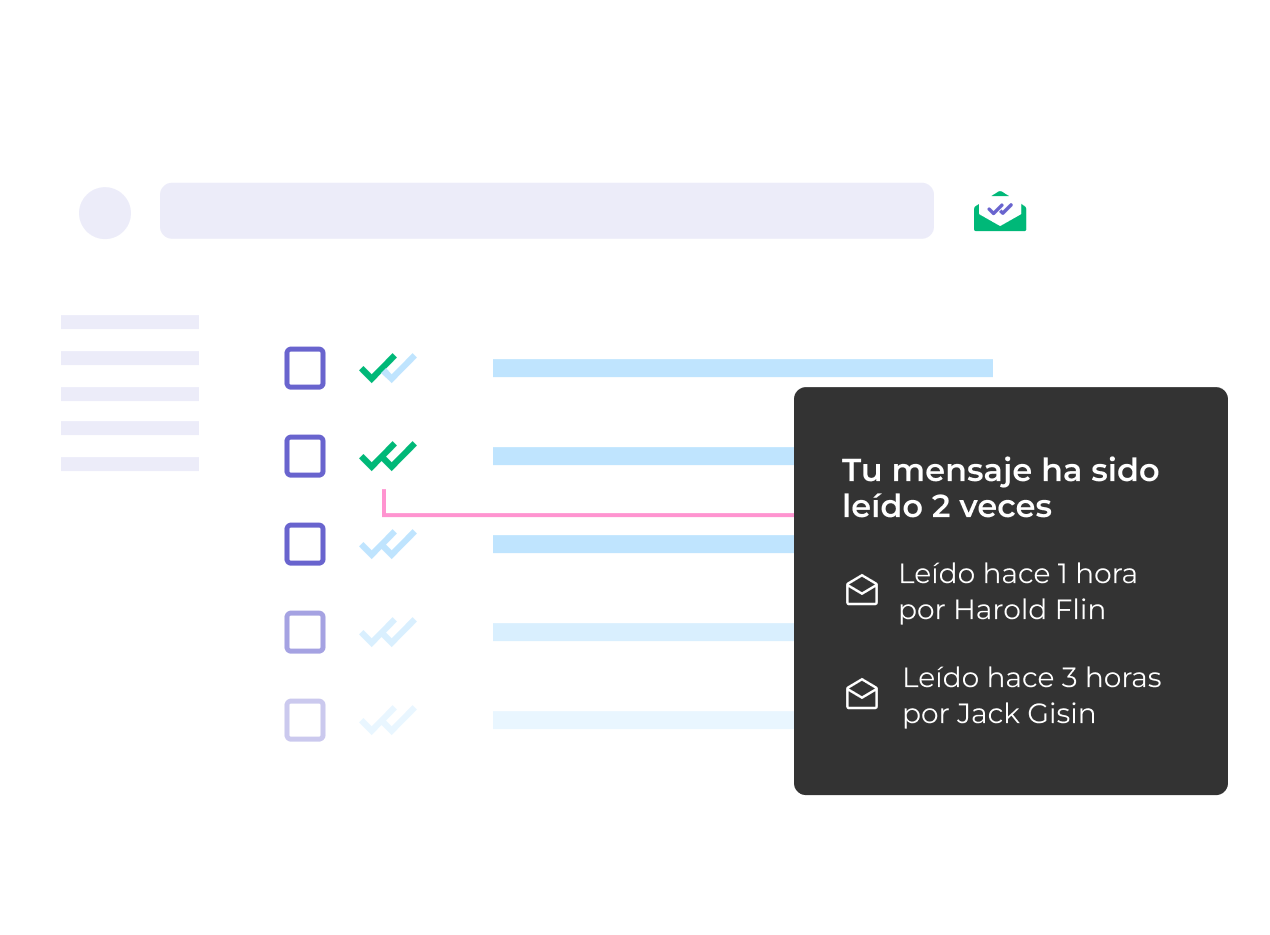Click the open envelope icon beside Harold Flin
Screen dimensions: 1270x935
[862, 591]
